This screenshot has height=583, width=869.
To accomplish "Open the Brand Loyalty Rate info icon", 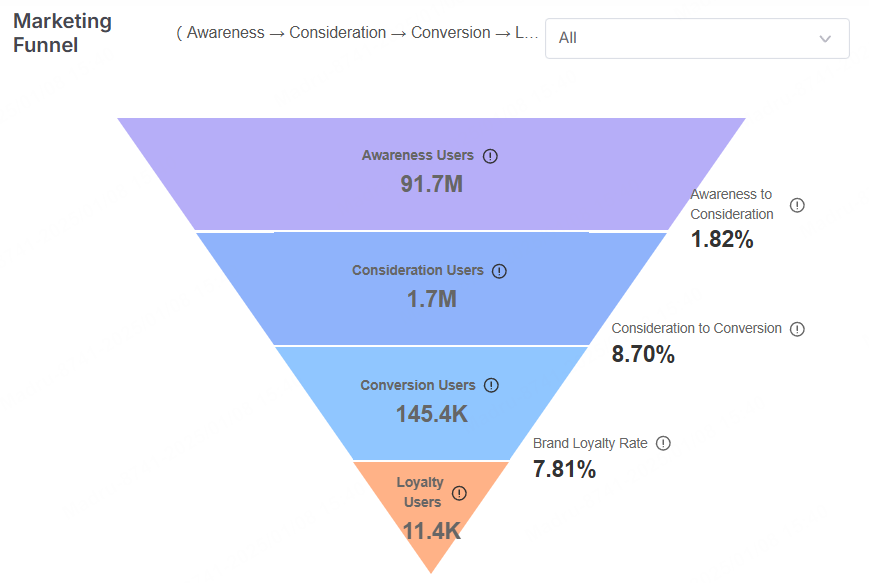I will pyautogui.click(x=663, y=444).
